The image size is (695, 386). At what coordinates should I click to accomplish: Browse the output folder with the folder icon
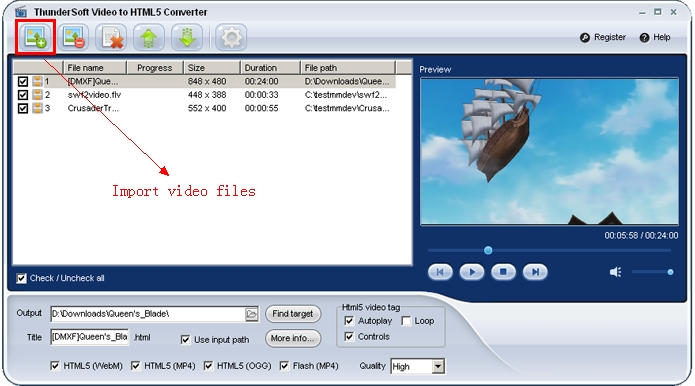tap(251, 314)
